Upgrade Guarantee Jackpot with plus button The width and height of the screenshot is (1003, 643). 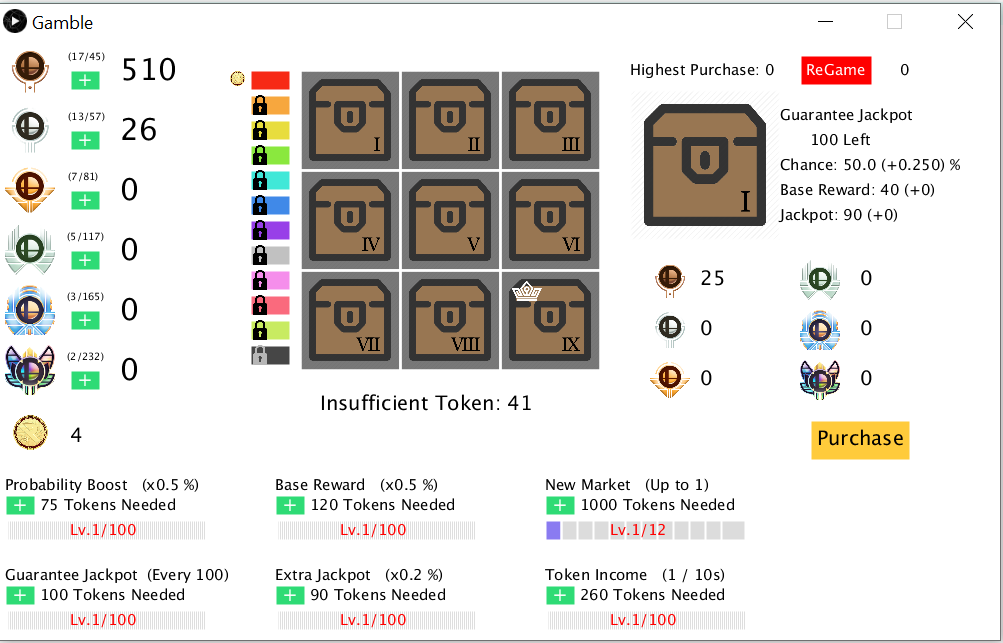click(x=20, y=595)
